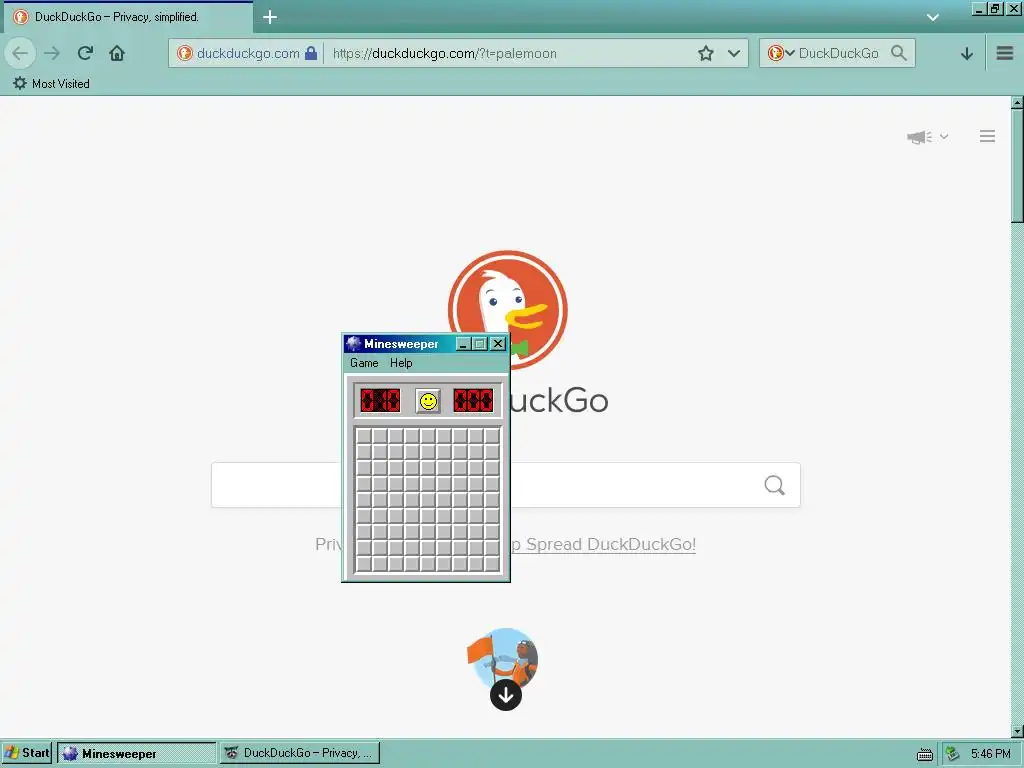1024x768 pixels.
Task: Click the DuckDuckGo duck logo
Action: tap(507, 310)
